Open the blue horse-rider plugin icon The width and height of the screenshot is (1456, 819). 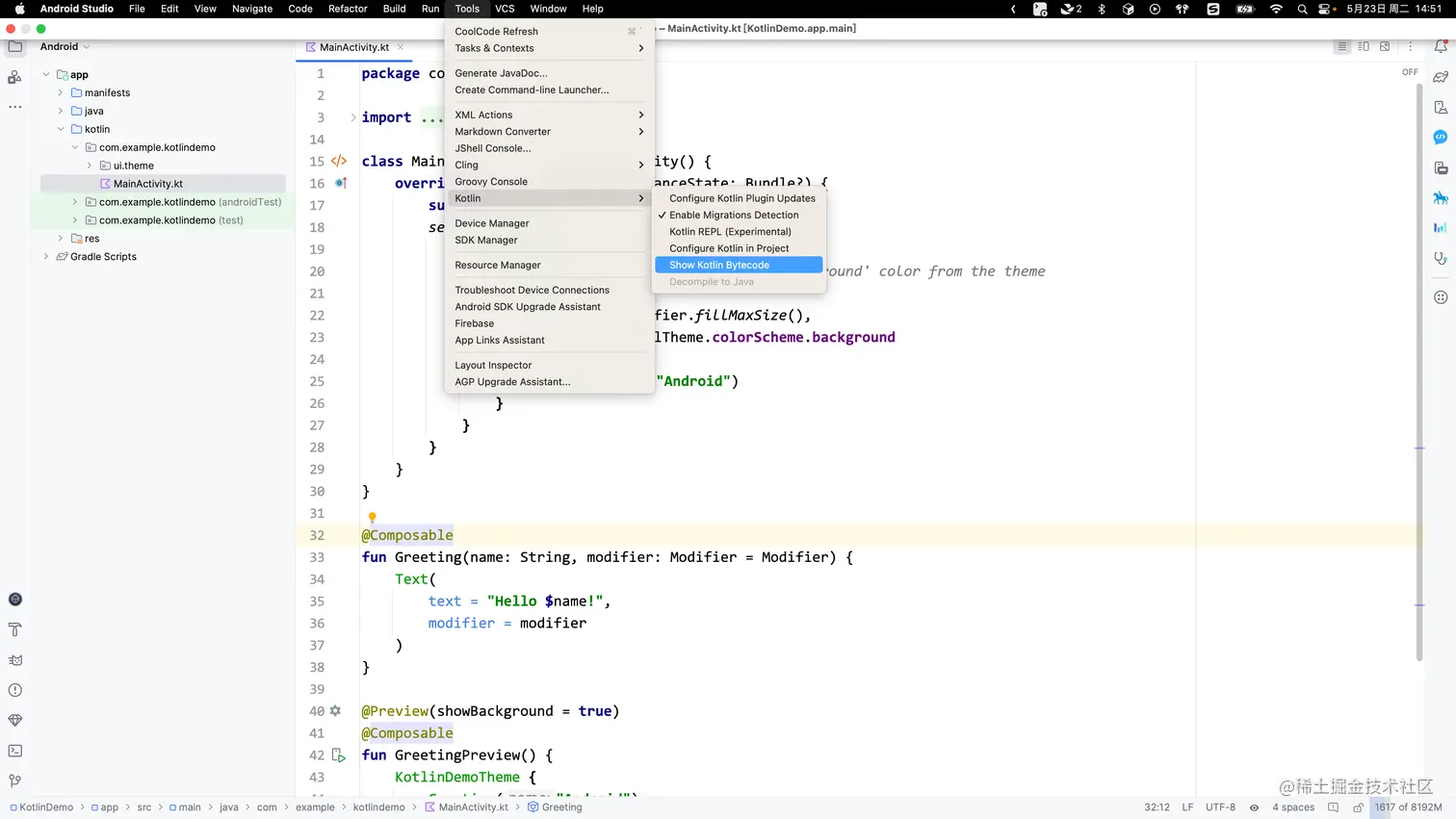click(1441, 198)
